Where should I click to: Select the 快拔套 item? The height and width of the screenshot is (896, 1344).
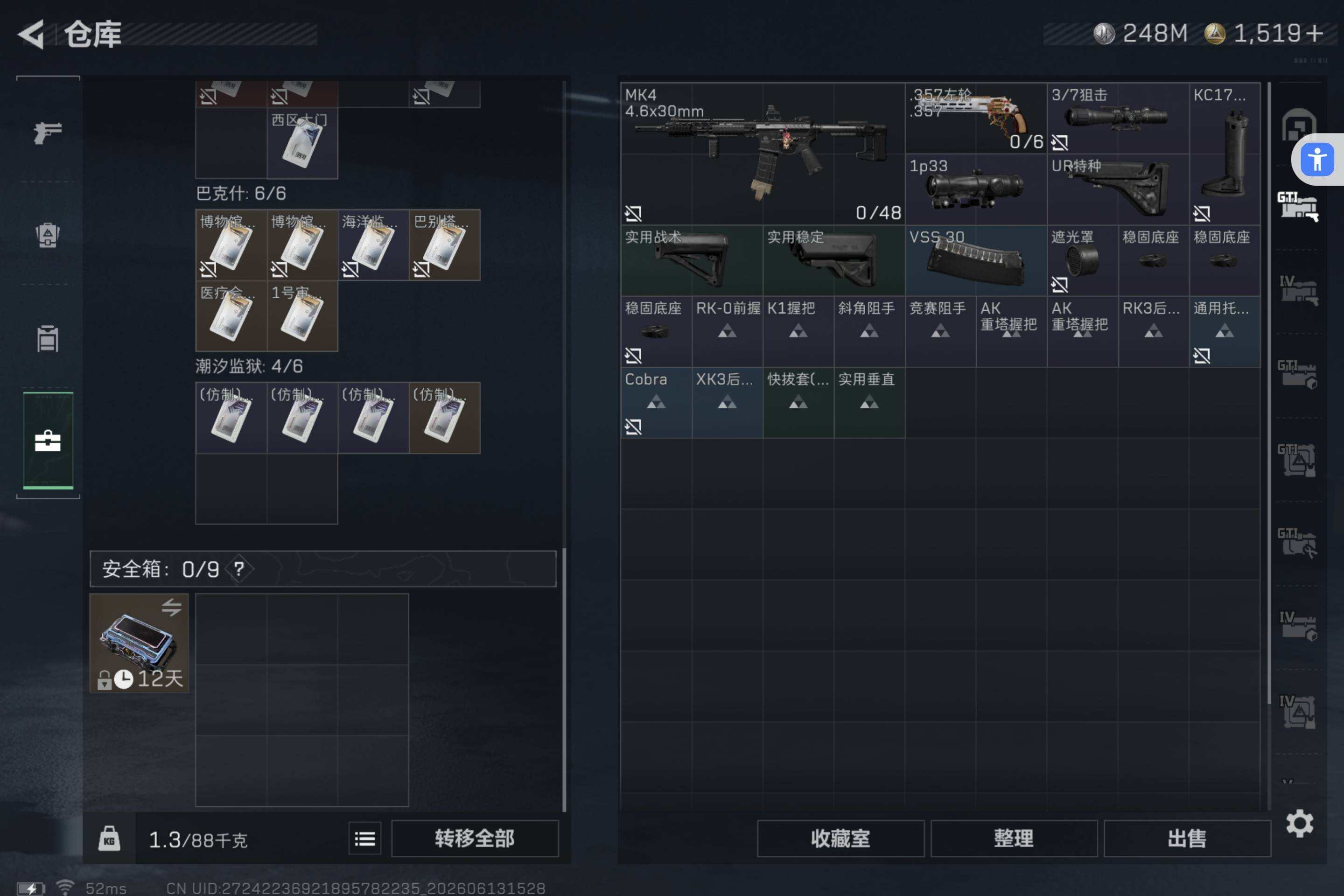point(798,402)
